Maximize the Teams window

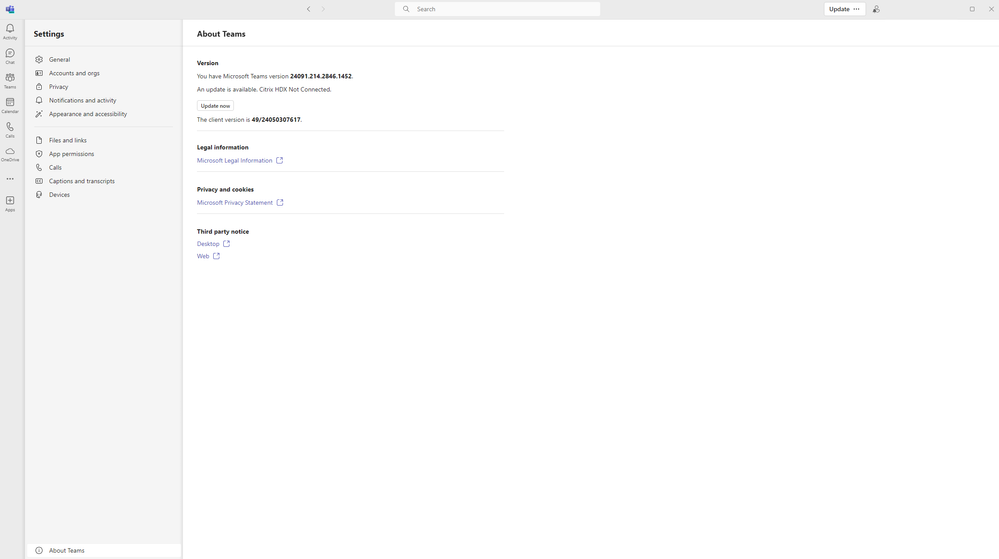coord(972,9)
